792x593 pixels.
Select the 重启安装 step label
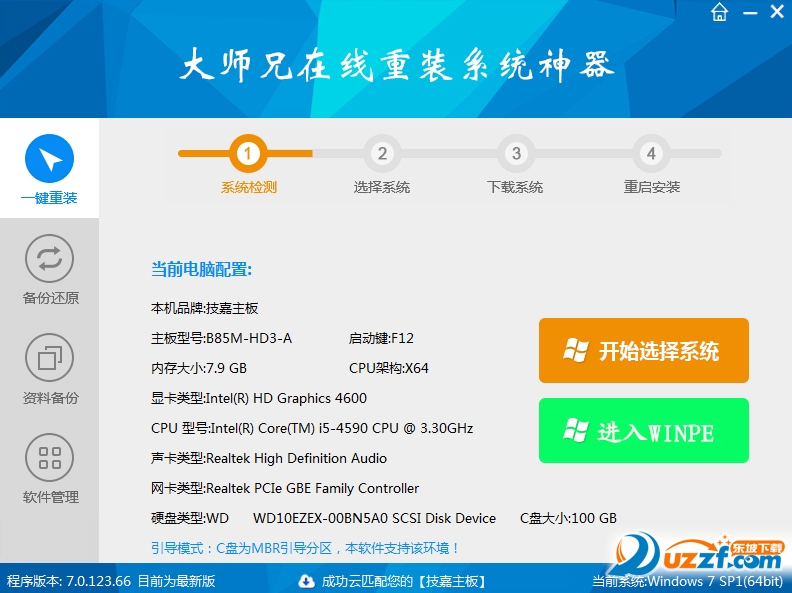click(x=652, y=187)
